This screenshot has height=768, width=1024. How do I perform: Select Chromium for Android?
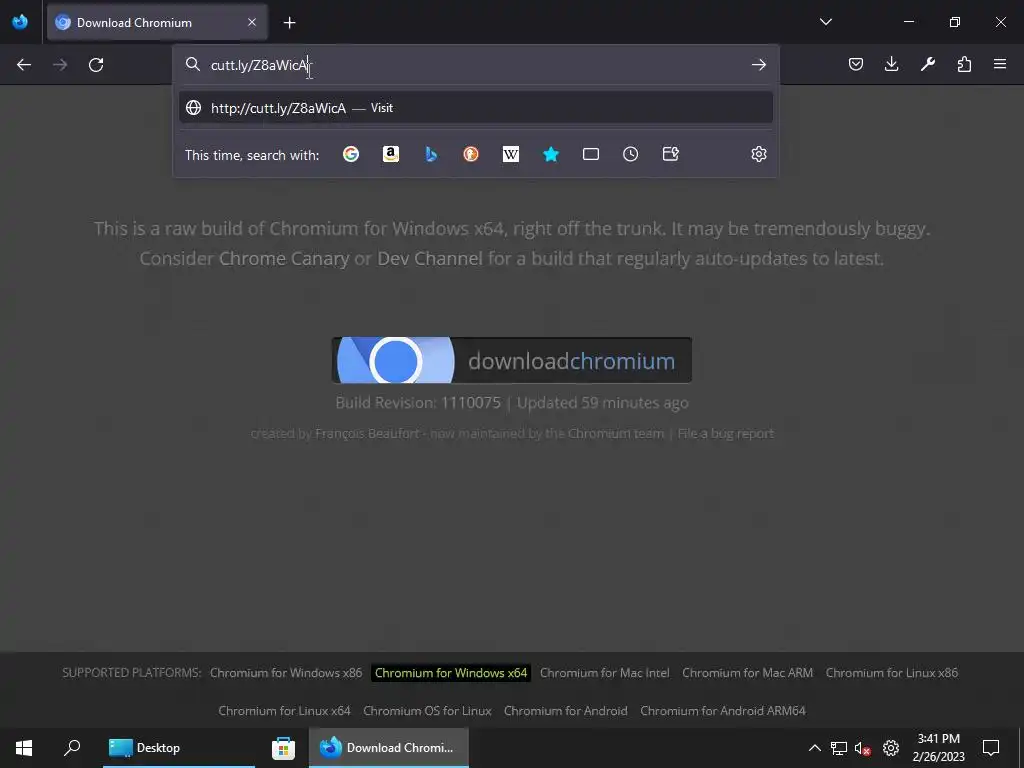click(566, 711)
